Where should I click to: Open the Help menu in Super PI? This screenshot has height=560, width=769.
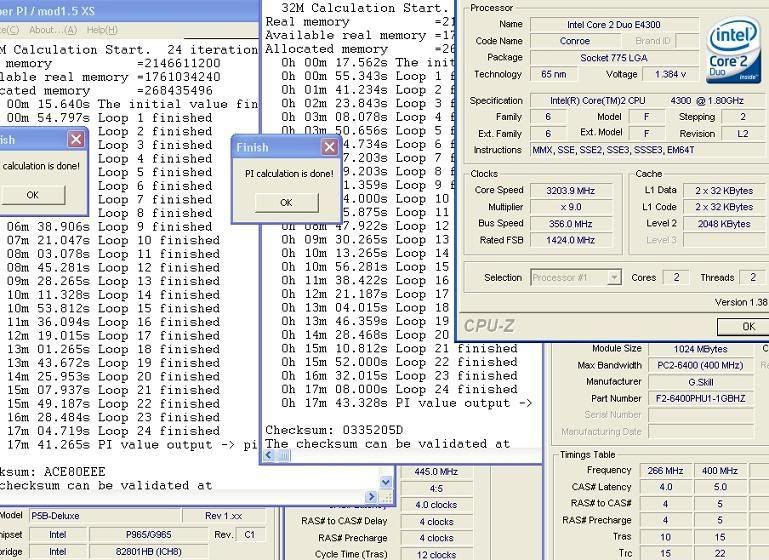point(101,30)
